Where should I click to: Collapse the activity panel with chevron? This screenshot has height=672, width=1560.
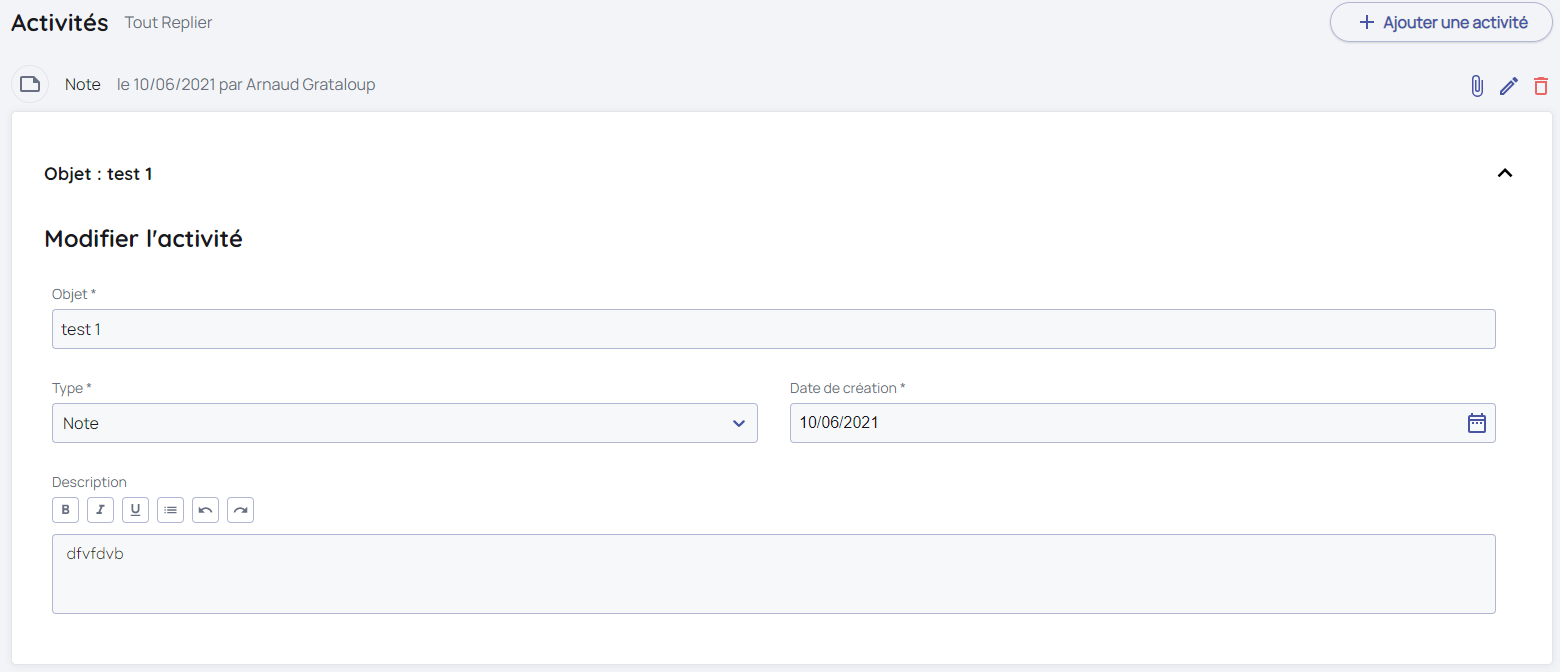(x=1504, y=173)
